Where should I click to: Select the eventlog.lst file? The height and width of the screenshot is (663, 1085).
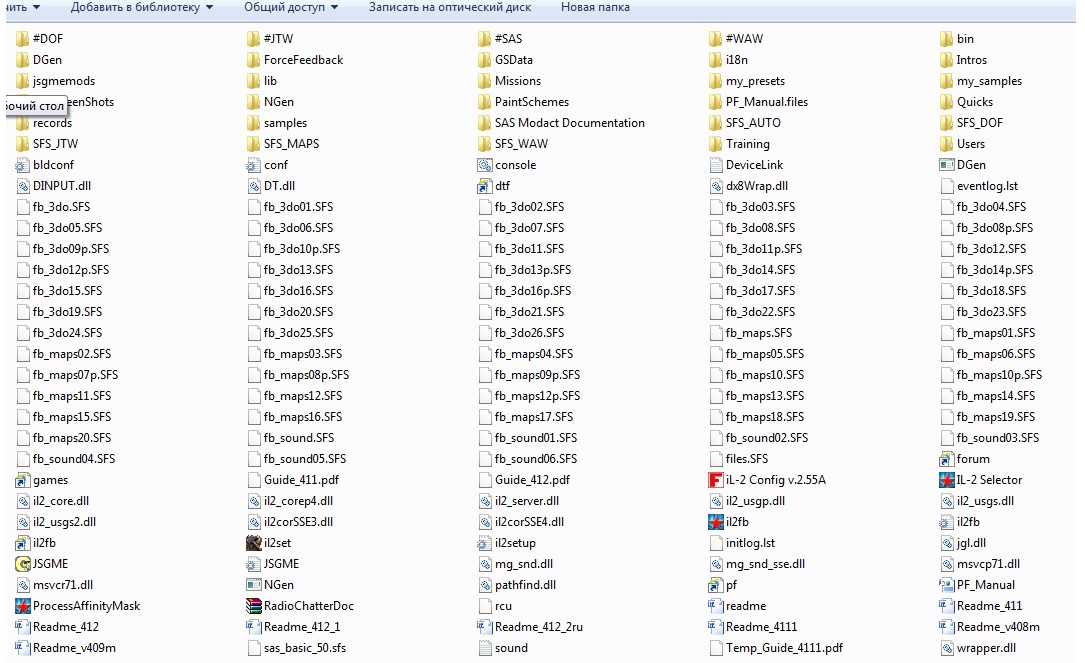coord(979,185)
